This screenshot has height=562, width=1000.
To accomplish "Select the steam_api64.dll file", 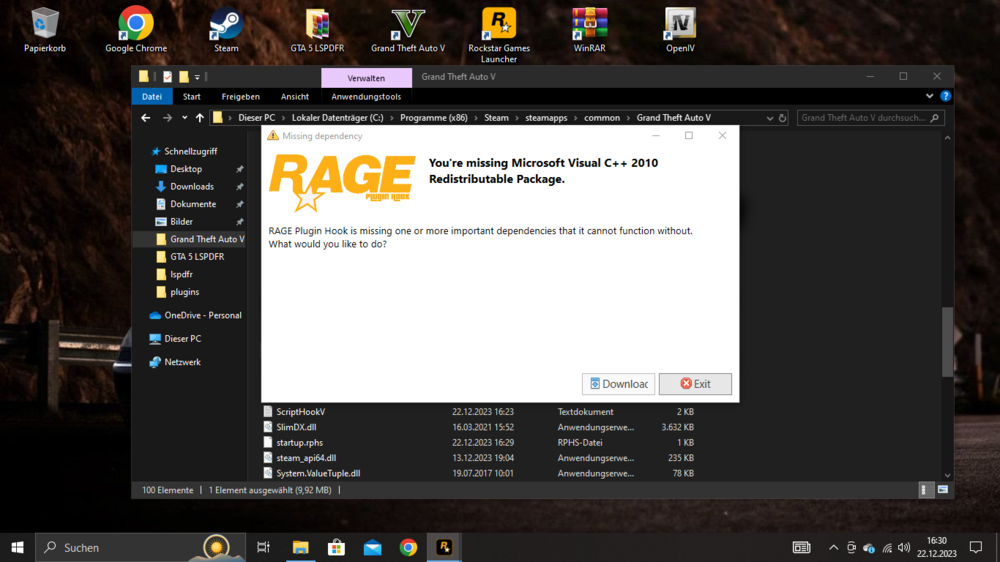I will click(x=306, y=458).
